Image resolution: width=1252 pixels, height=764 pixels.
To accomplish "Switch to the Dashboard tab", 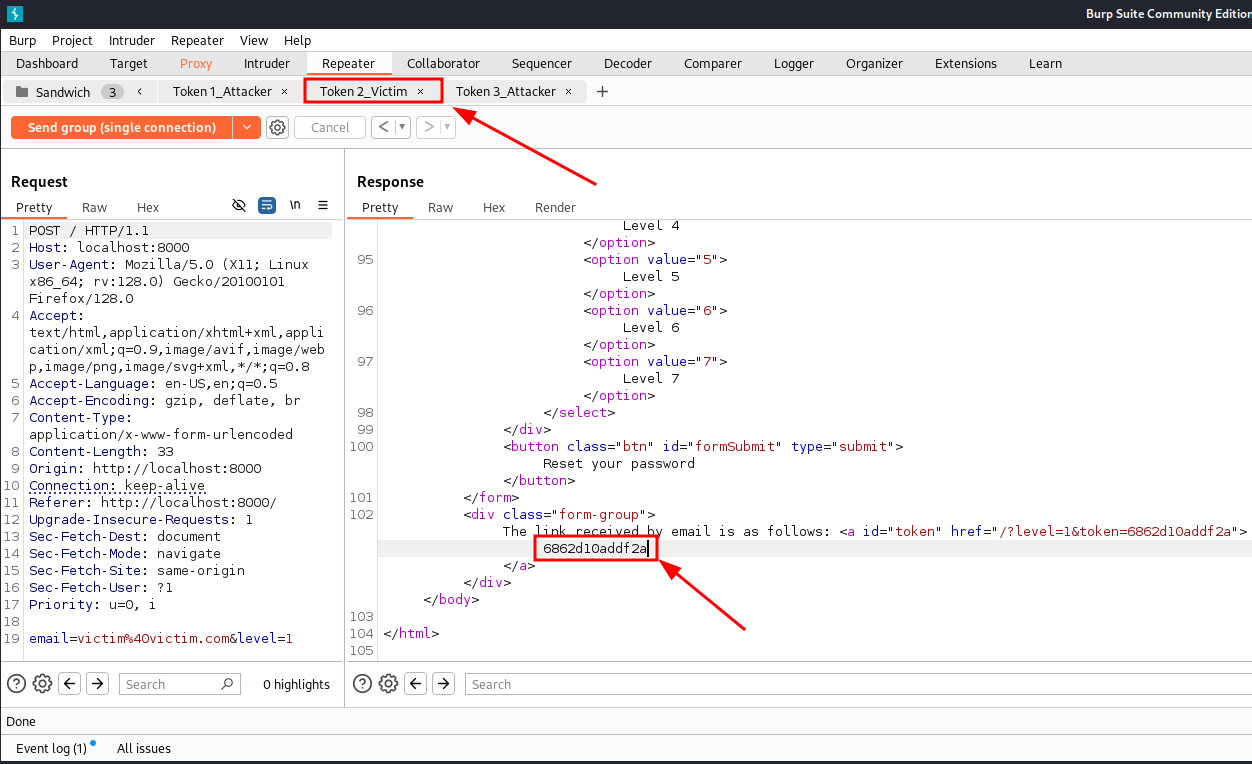I will pyautogui.click(x=47, y=63).
